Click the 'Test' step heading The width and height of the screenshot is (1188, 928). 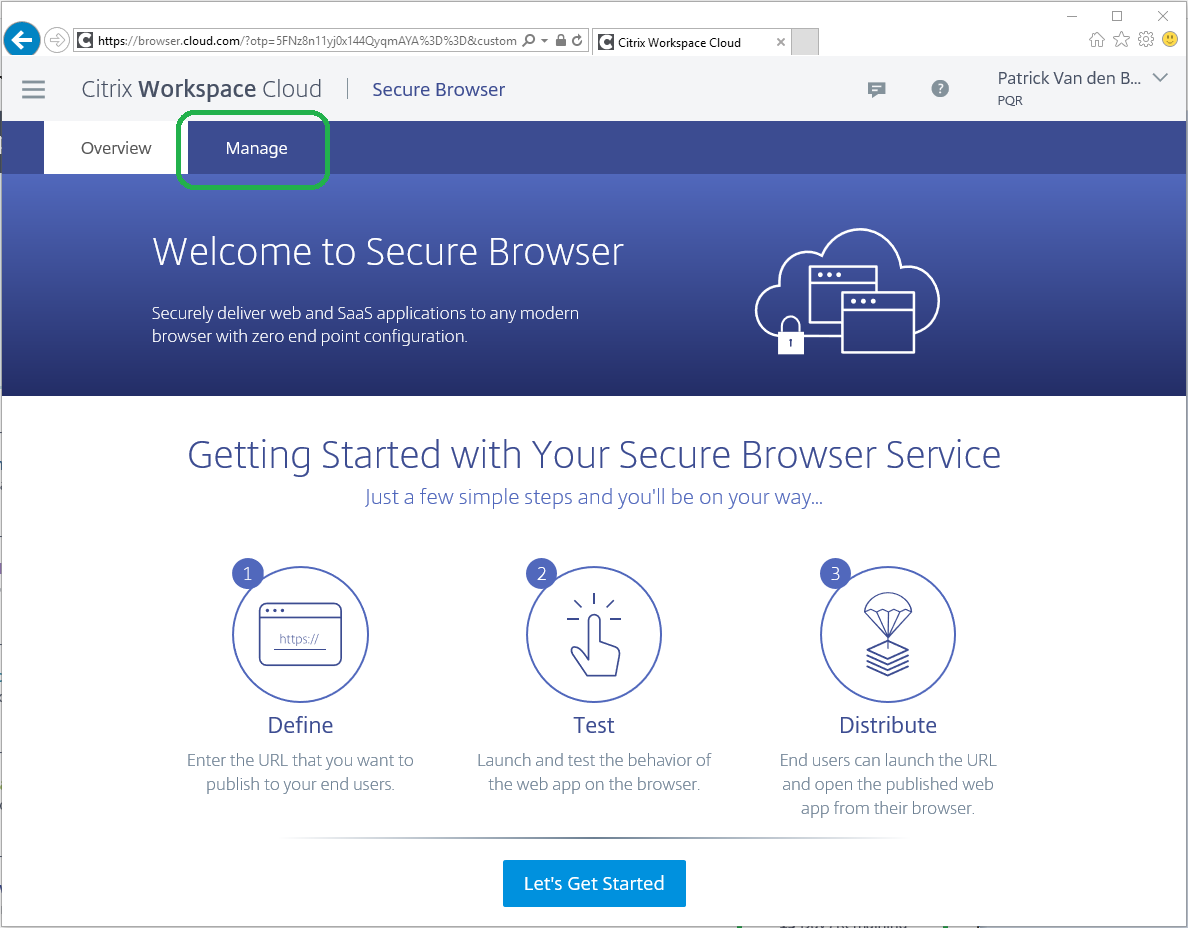point(594,725)
